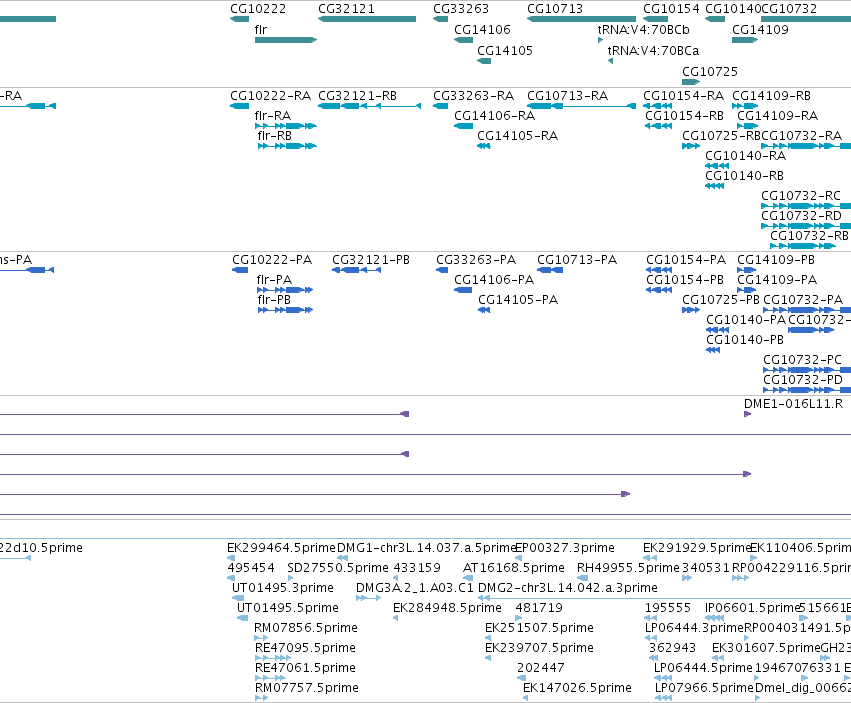Click transcript CG10732-RD
This screenshot has height=703, width=851.
pos(806,226)
